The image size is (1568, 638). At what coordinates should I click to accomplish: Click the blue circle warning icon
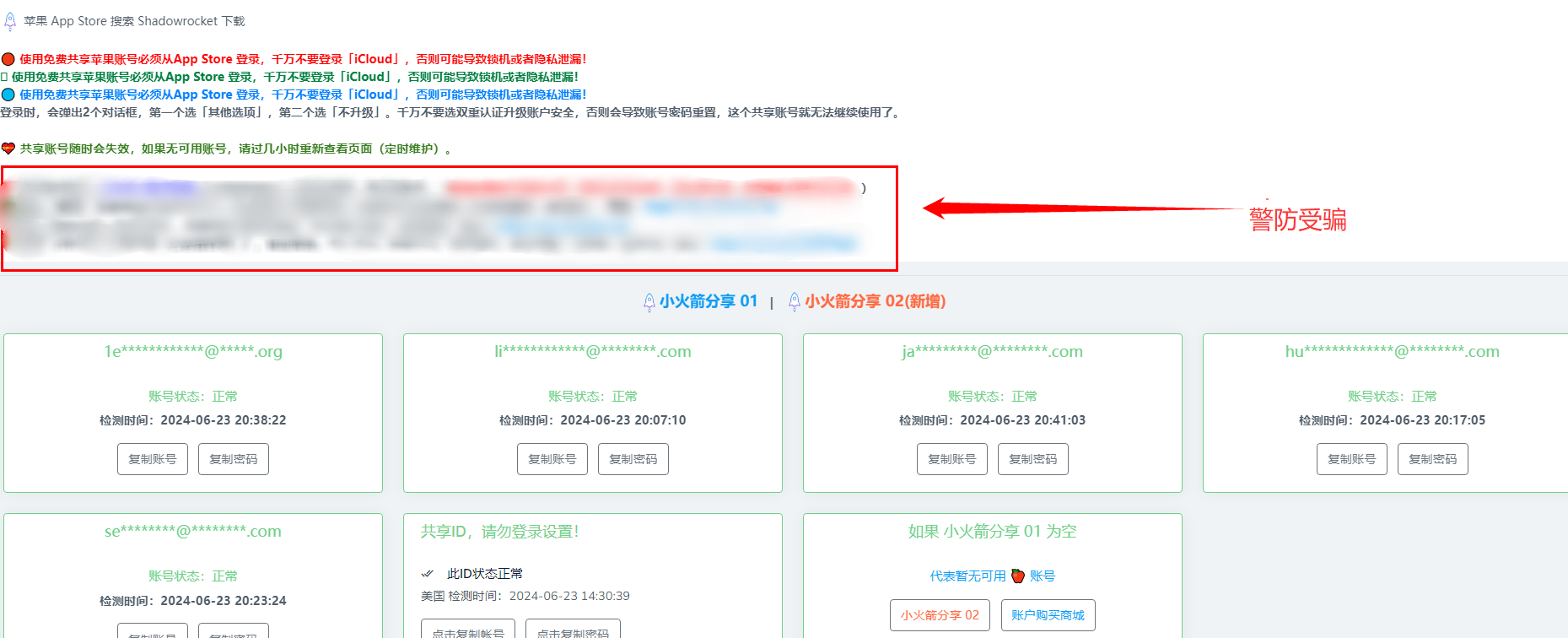coord(8,95)
